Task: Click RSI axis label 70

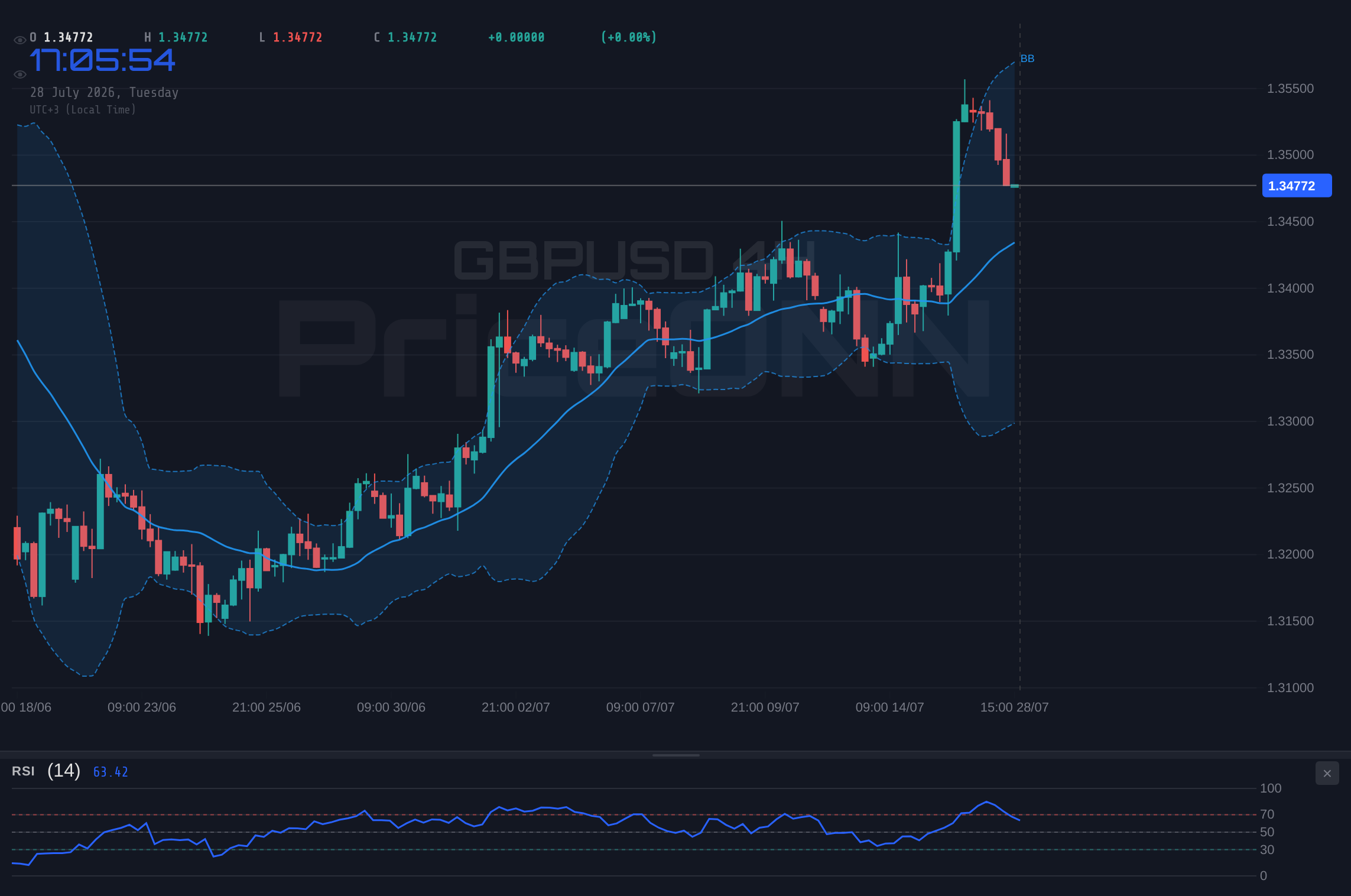Action: pyautogui.click(x=1267, y=814)
